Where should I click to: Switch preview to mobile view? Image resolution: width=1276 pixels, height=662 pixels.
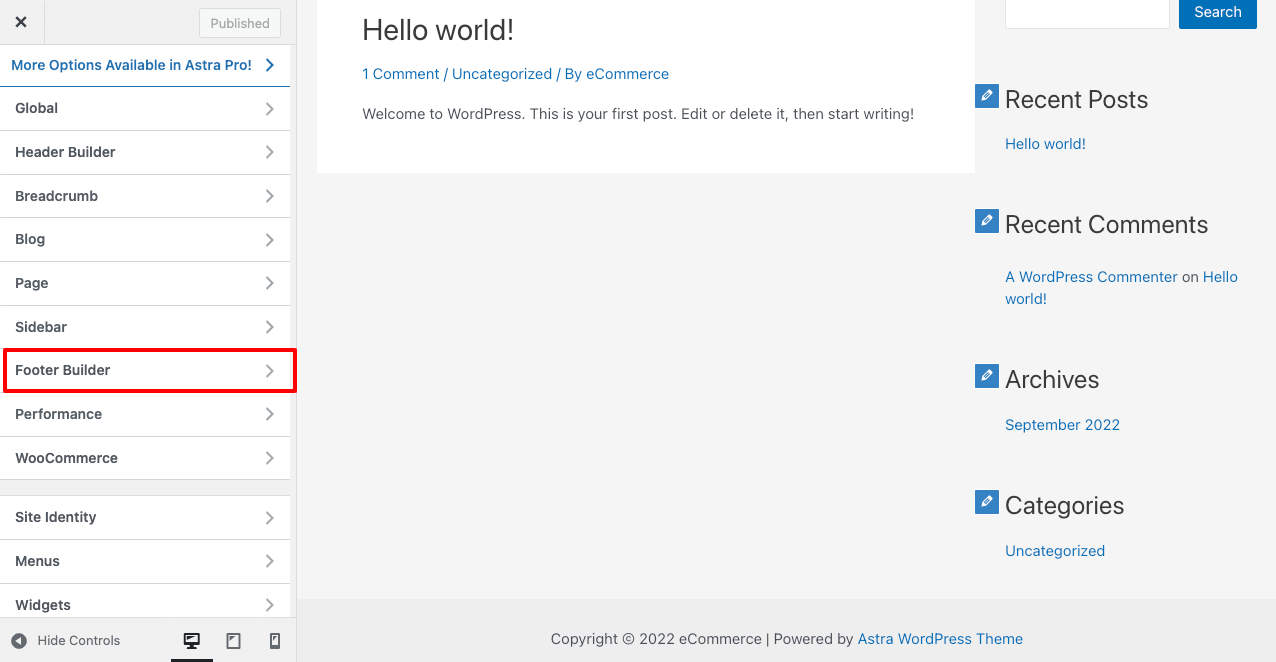point(274,640)
